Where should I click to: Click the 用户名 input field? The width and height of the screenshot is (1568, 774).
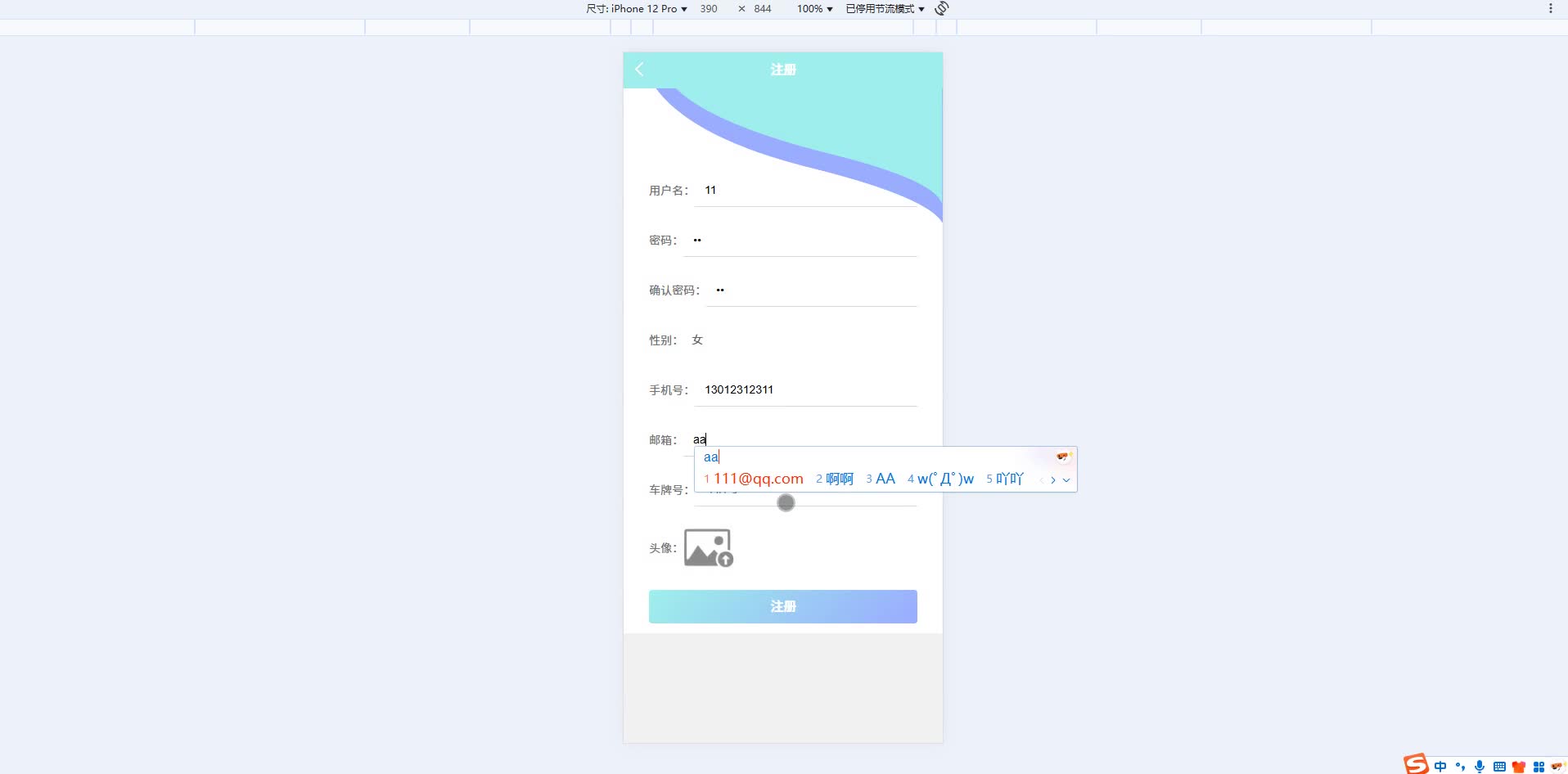point(805,190)
